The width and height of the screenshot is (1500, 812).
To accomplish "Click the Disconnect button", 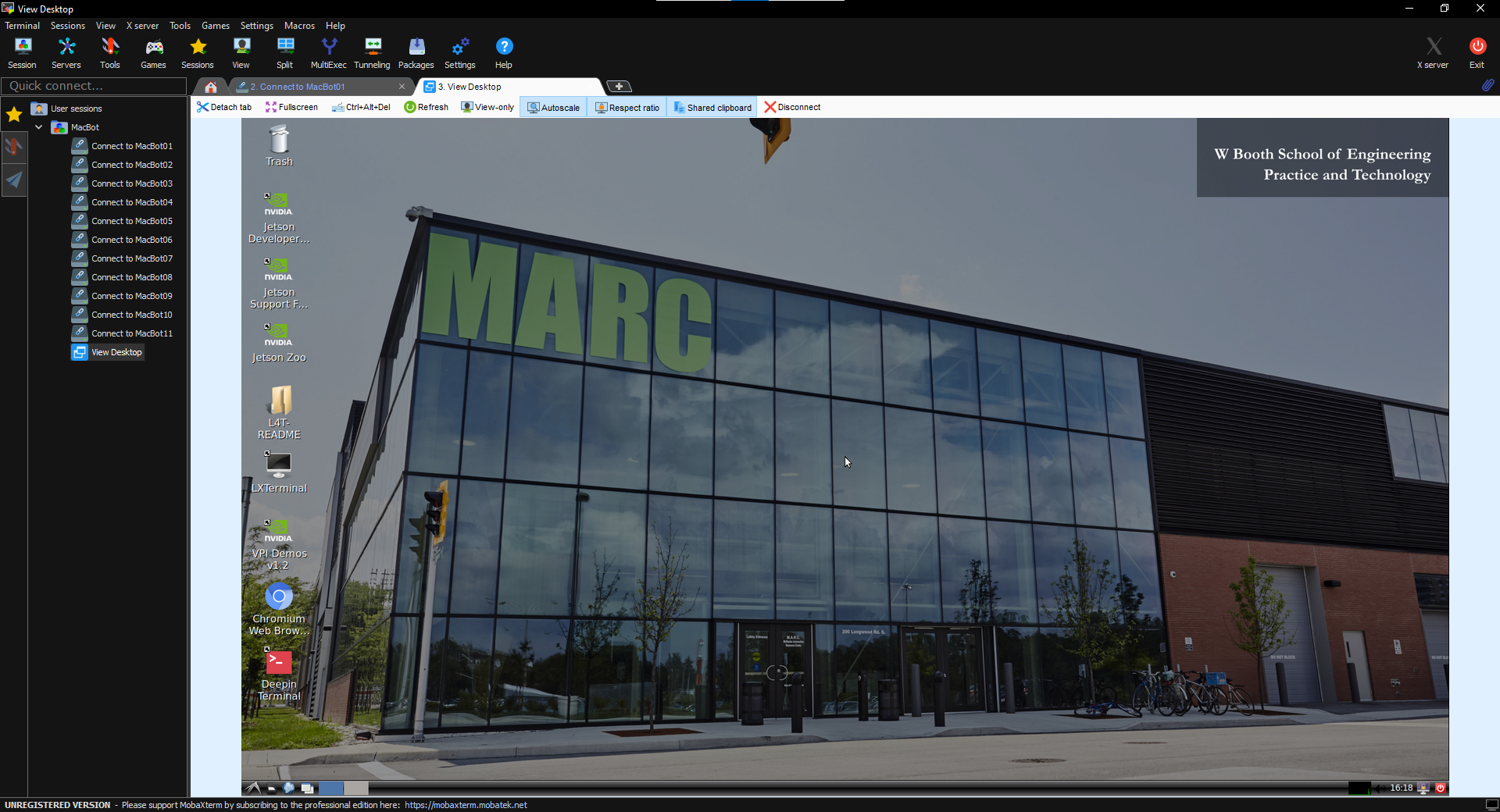I will point(792,108).
